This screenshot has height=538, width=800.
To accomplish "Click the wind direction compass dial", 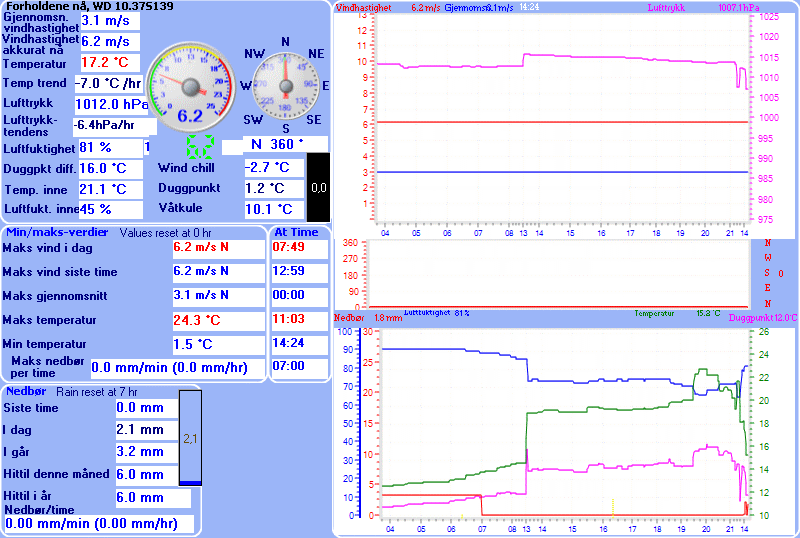I will (284, 87).
